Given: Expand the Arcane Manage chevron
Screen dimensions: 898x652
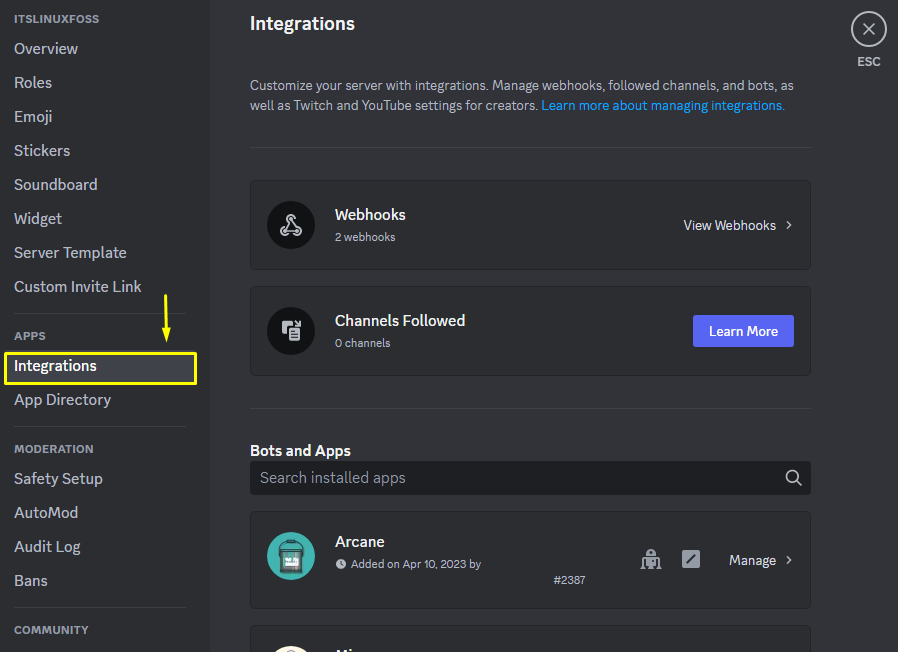Looking at the screenshot, I should [x=789, y=560].
